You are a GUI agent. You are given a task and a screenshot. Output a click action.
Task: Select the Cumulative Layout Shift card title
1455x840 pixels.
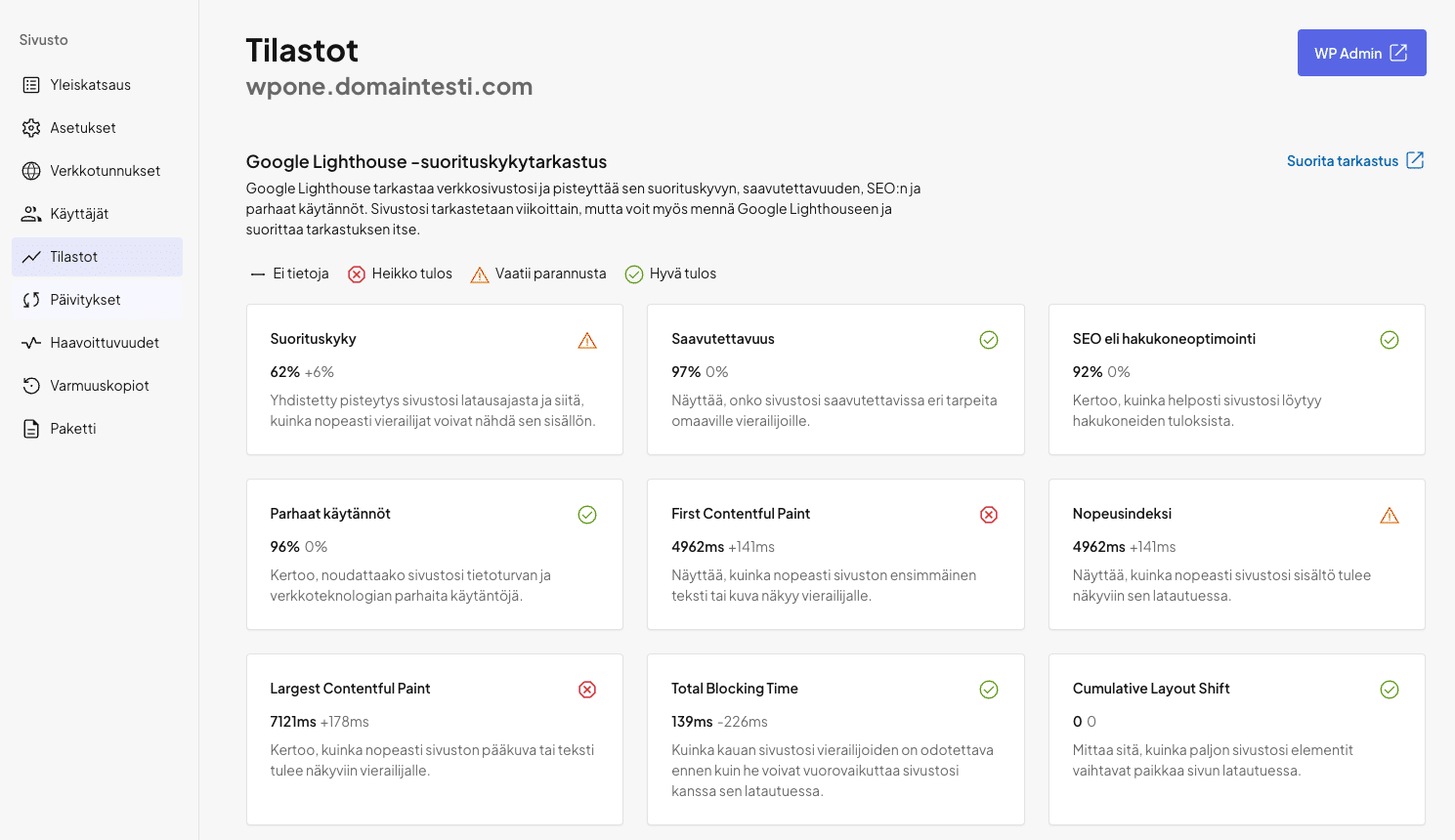point(1151,689)
